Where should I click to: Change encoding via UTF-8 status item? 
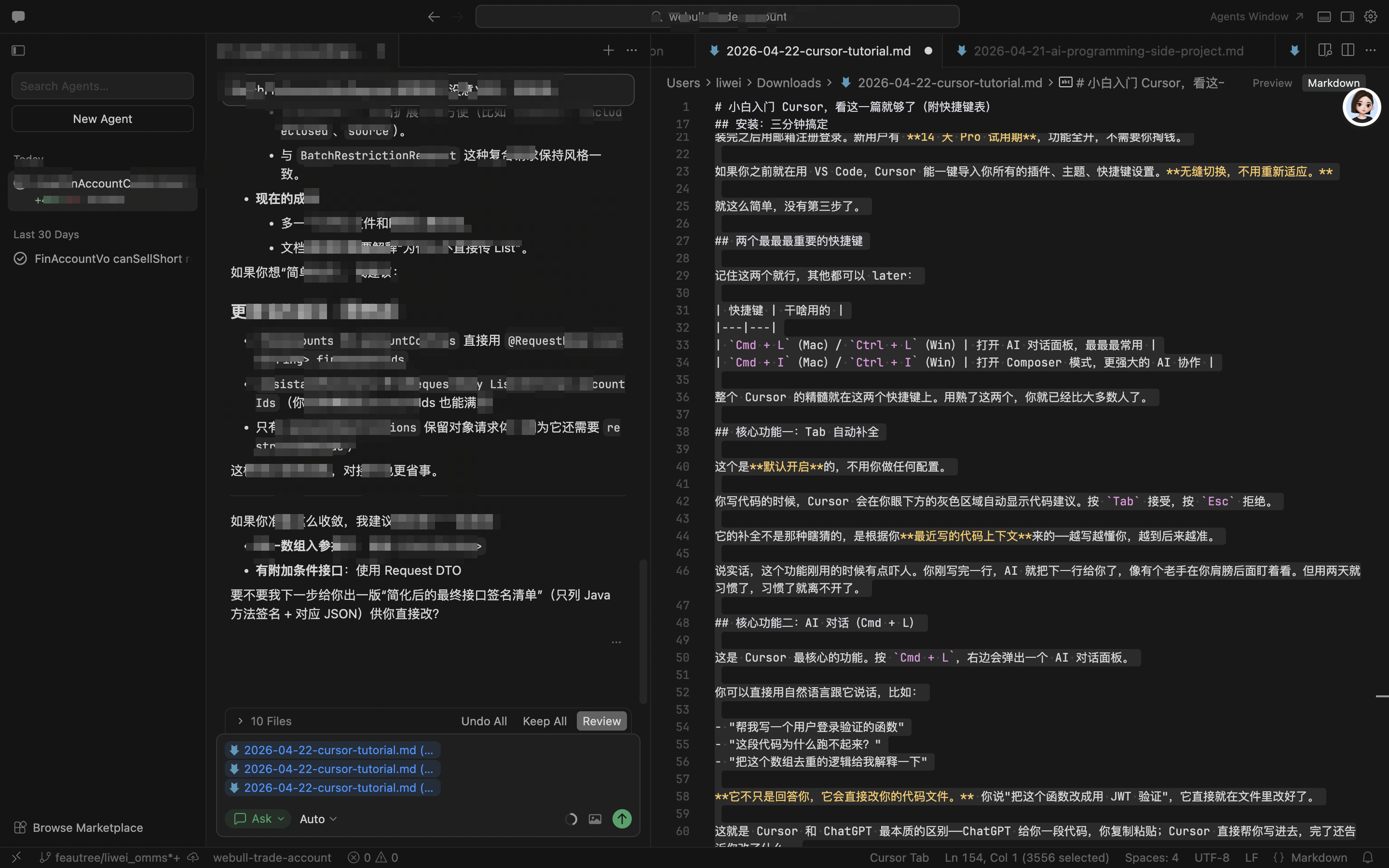[x=1212, y=858]
